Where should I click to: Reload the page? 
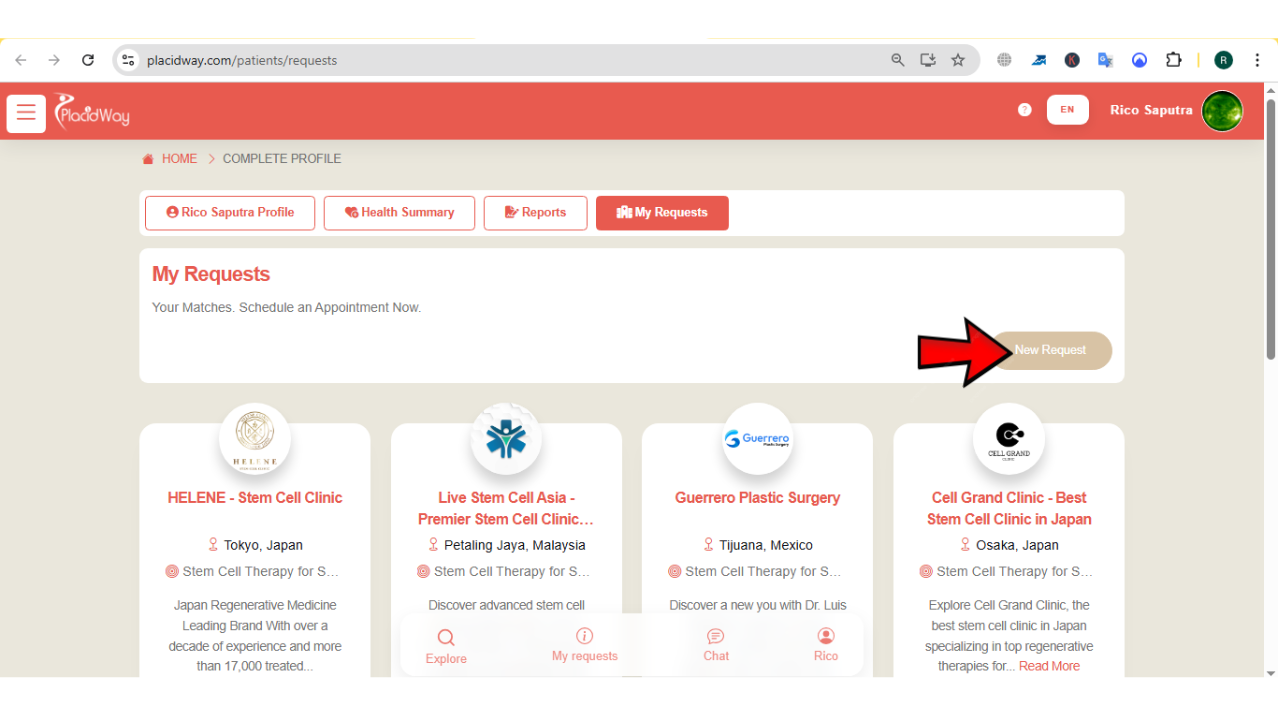pyautogui.click(x=88, y=60)
